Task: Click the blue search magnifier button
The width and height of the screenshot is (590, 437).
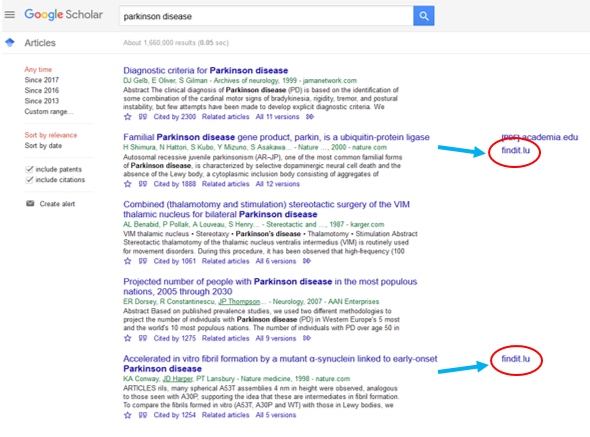Action: pyautogui.click(x=424, y=16)
